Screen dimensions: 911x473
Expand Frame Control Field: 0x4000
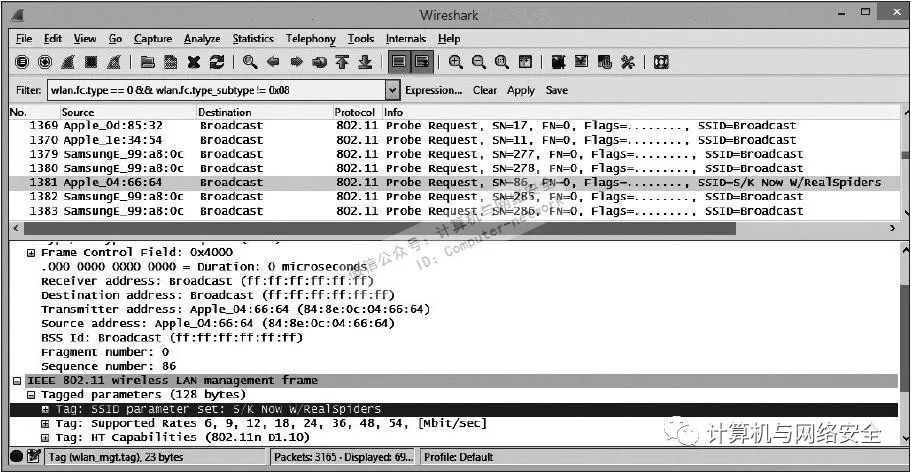[31, 253]
